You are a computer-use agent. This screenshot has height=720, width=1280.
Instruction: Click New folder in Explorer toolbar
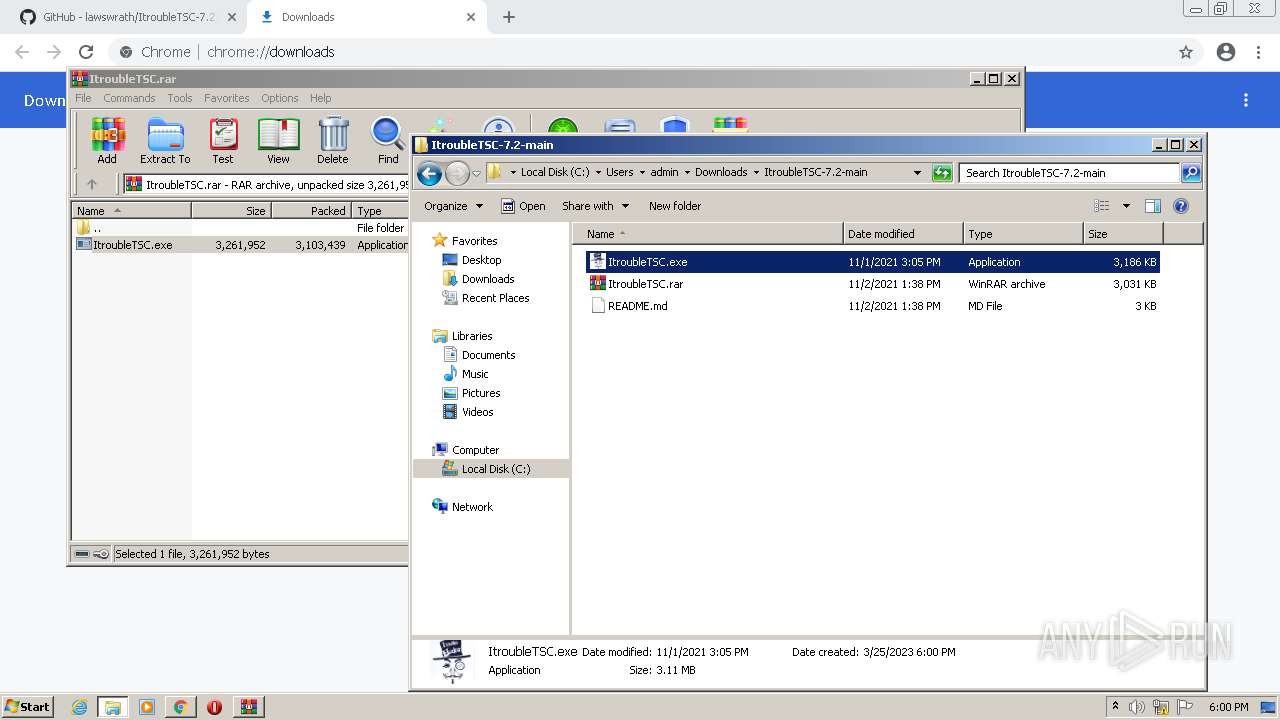point(675,206)
